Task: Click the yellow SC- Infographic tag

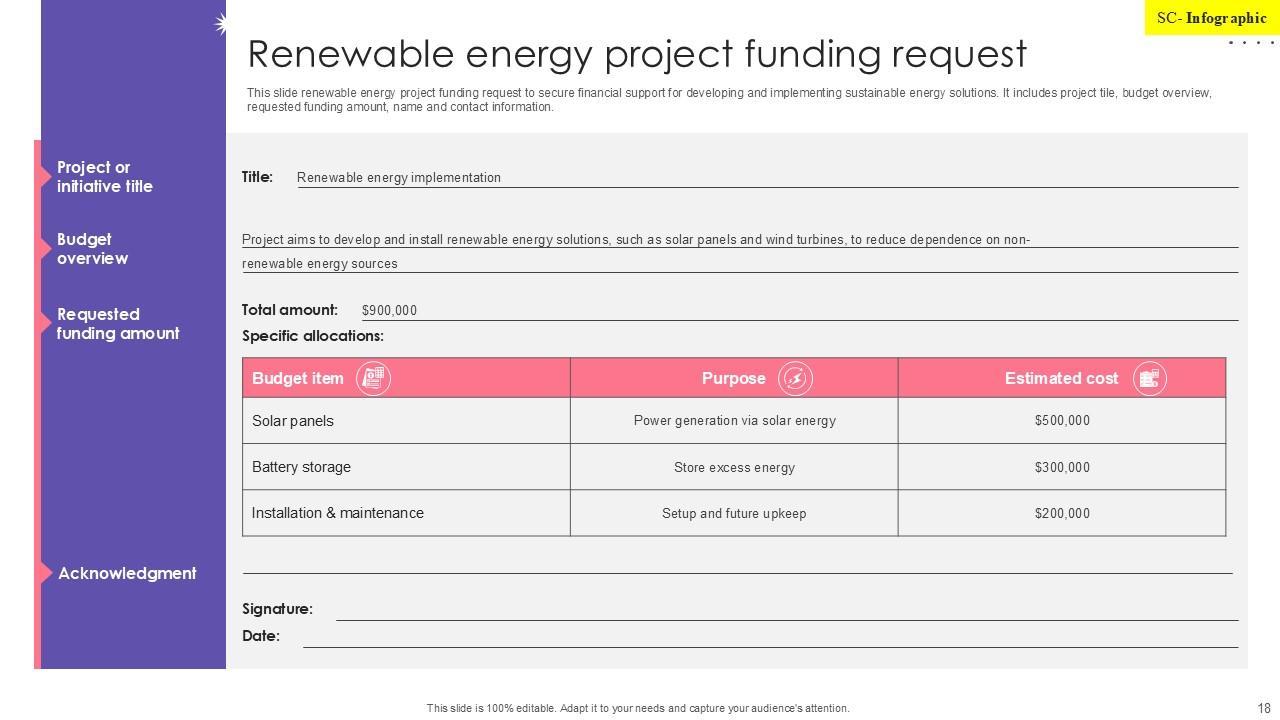Action: (x=1211, y=18)
